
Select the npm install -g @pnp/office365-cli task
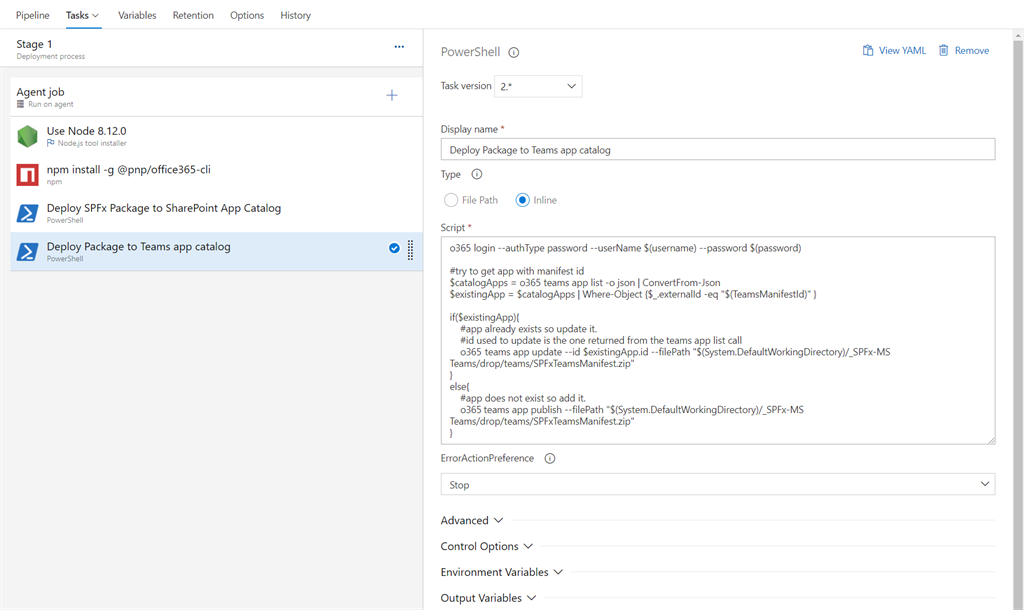point(217,175)
